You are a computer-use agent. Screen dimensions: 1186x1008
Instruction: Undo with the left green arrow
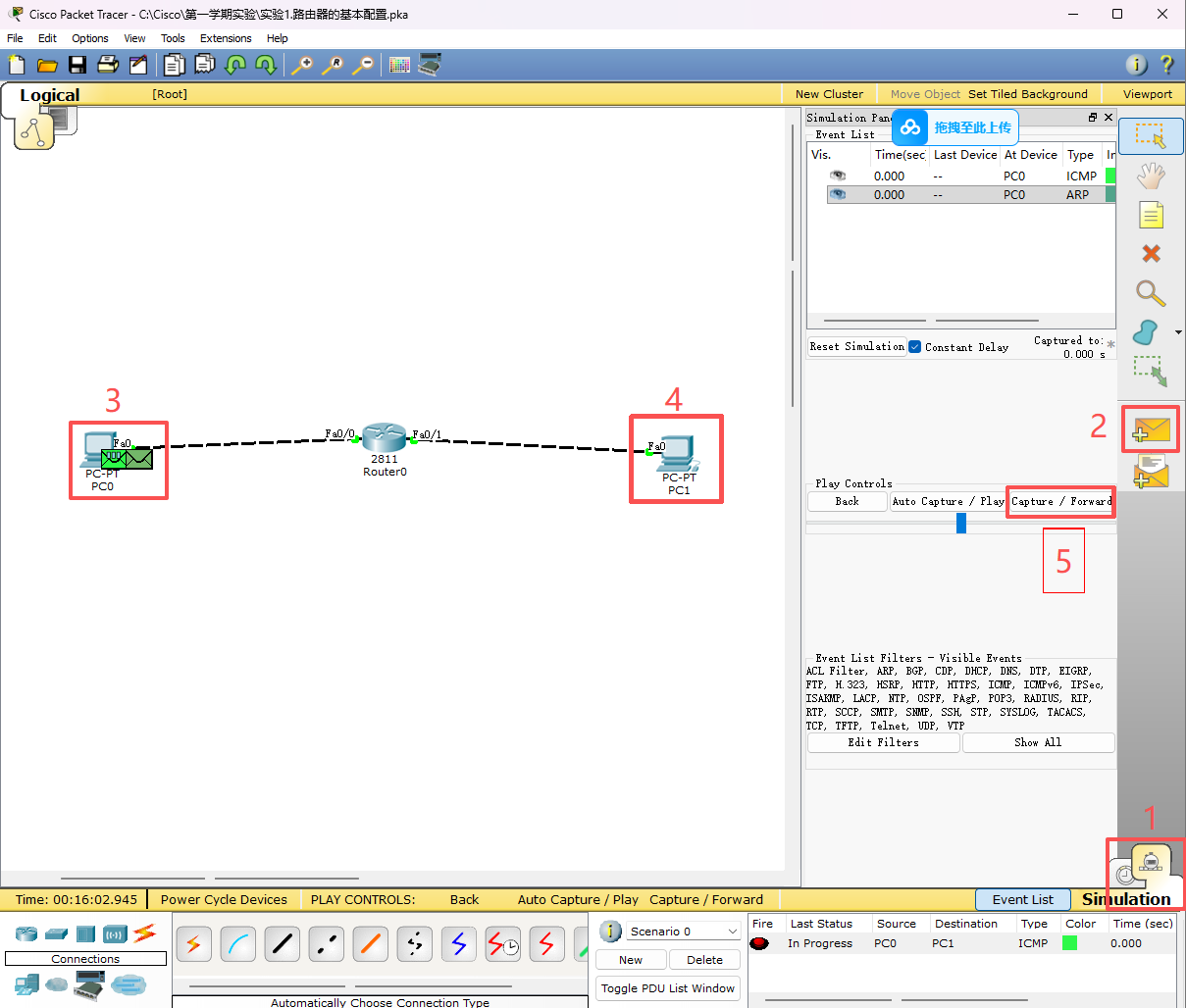pos(235,65)
